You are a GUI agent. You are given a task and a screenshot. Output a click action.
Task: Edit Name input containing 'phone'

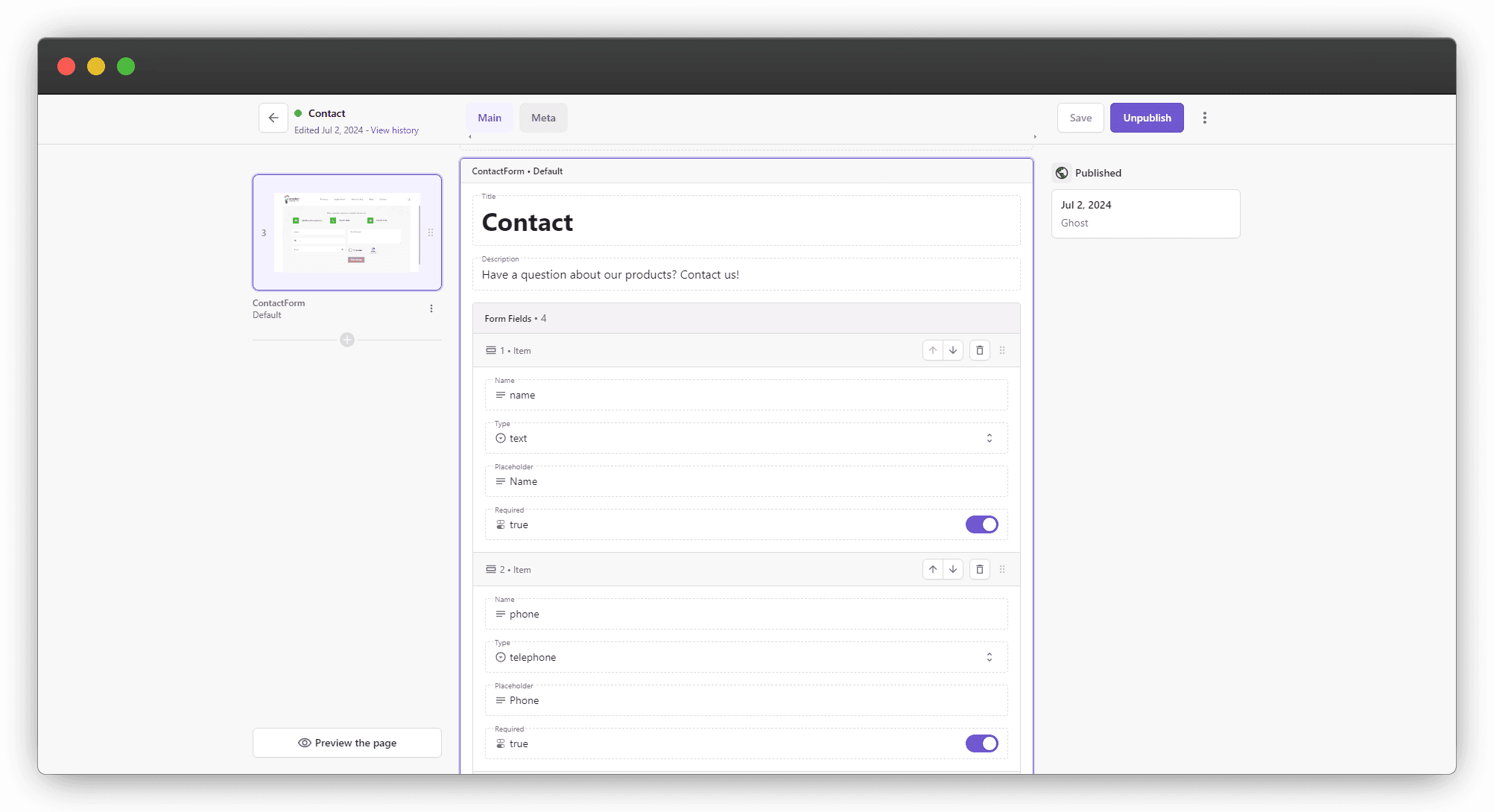(x=747, y=614)
